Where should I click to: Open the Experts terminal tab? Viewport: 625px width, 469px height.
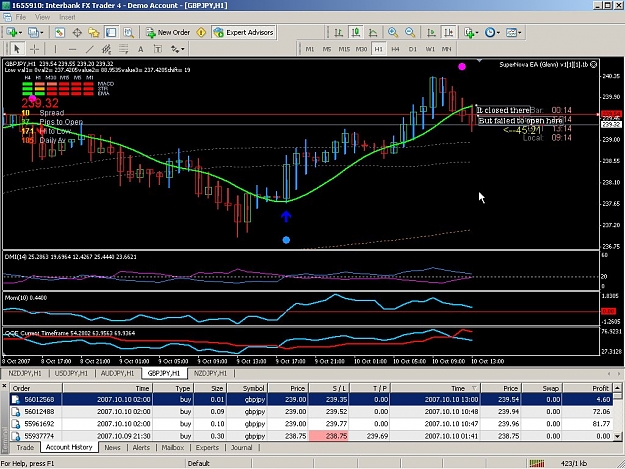207,447
